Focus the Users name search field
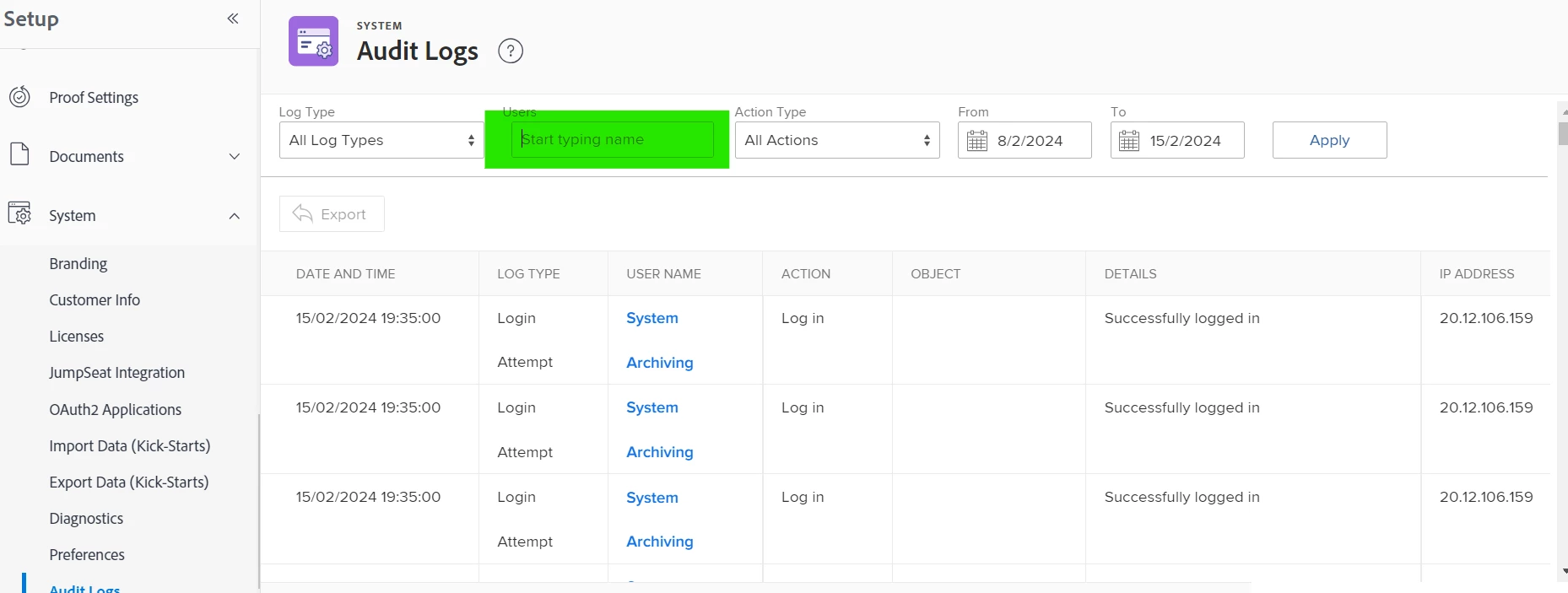 pos(613,140)
